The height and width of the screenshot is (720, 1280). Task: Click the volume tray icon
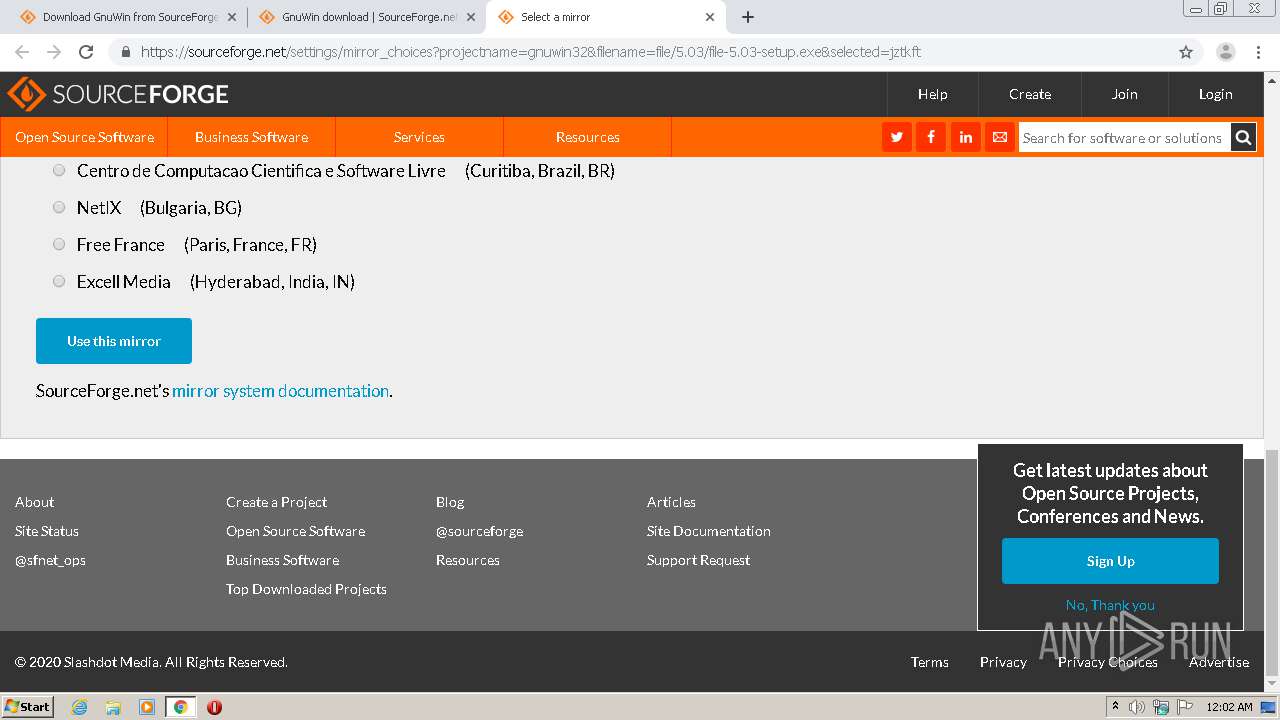pyautogui.click(x=1137, y=707)
